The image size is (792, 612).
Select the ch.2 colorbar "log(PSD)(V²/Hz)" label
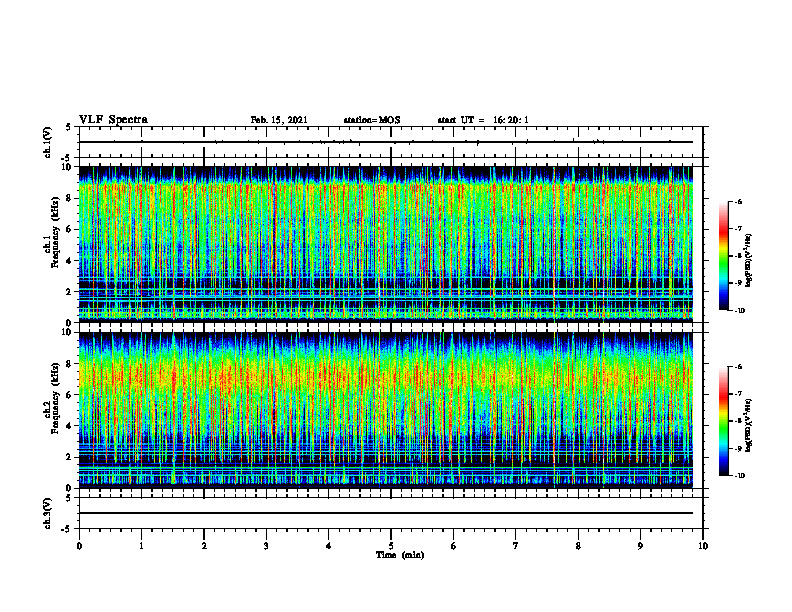click(x=749, y=425)
